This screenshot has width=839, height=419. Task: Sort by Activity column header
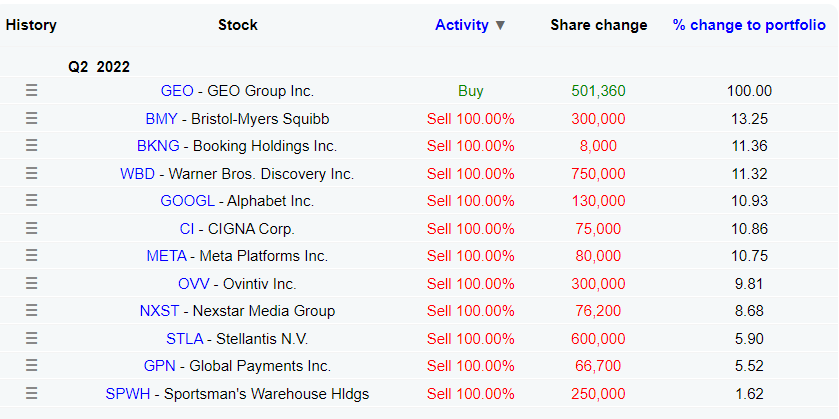tap(461, 25)
